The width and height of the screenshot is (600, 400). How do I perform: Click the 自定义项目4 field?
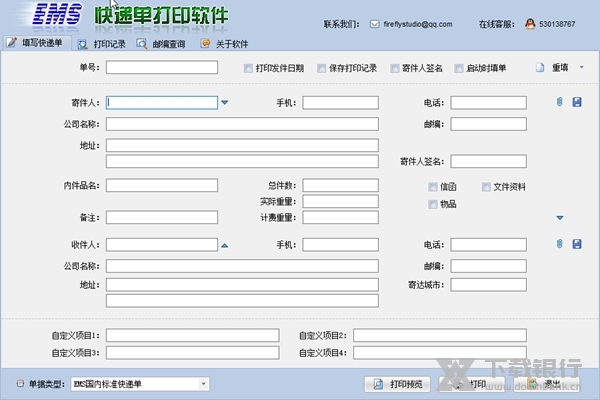tap(440, 353)
